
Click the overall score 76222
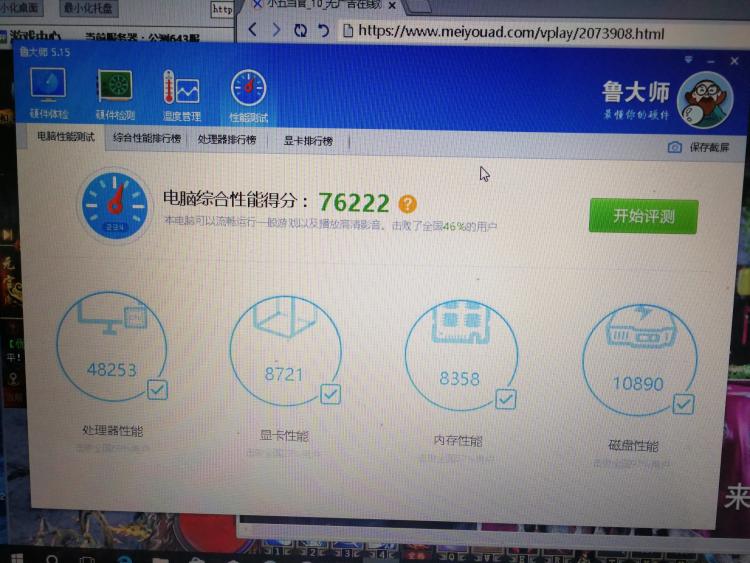(354, 202)
